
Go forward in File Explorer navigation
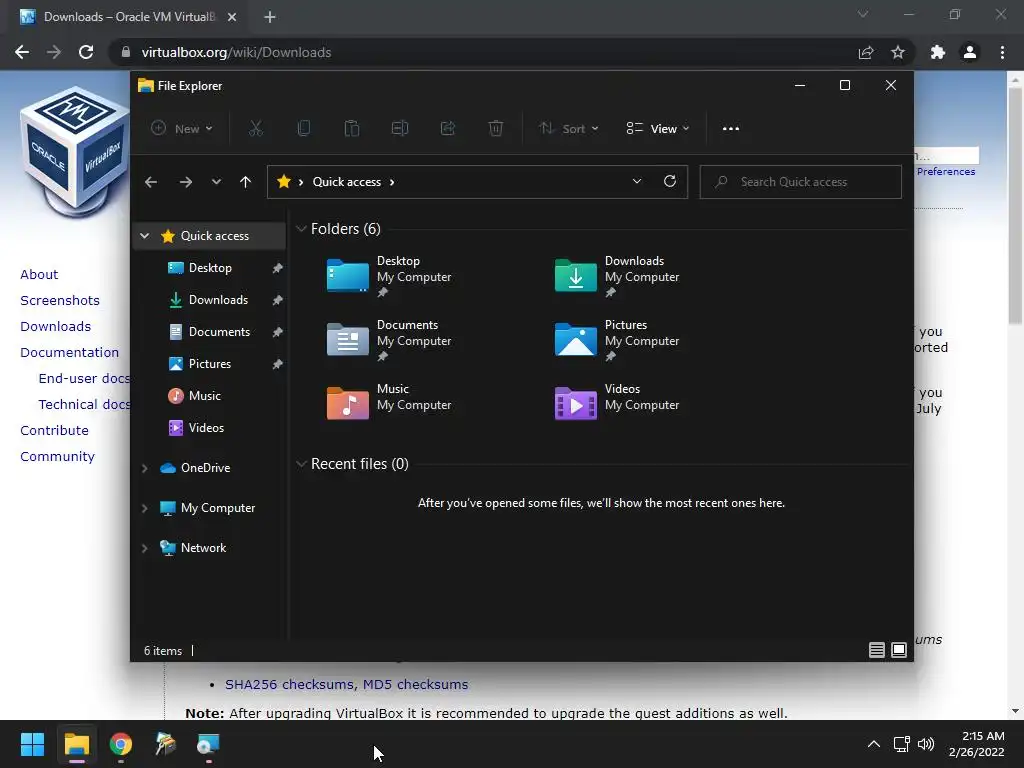tap(185, 182)
